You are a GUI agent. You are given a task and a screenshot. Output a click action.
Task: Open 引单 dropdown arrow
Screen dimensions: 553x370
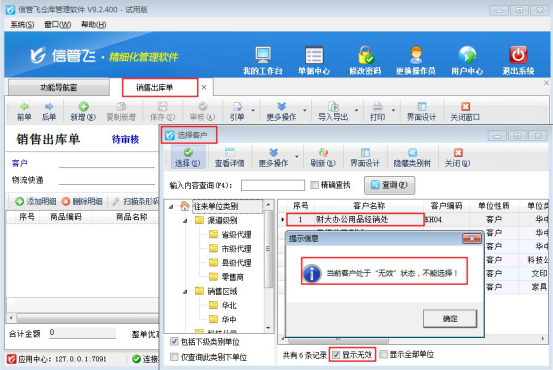pyautogui.click(x=253, y=111)
